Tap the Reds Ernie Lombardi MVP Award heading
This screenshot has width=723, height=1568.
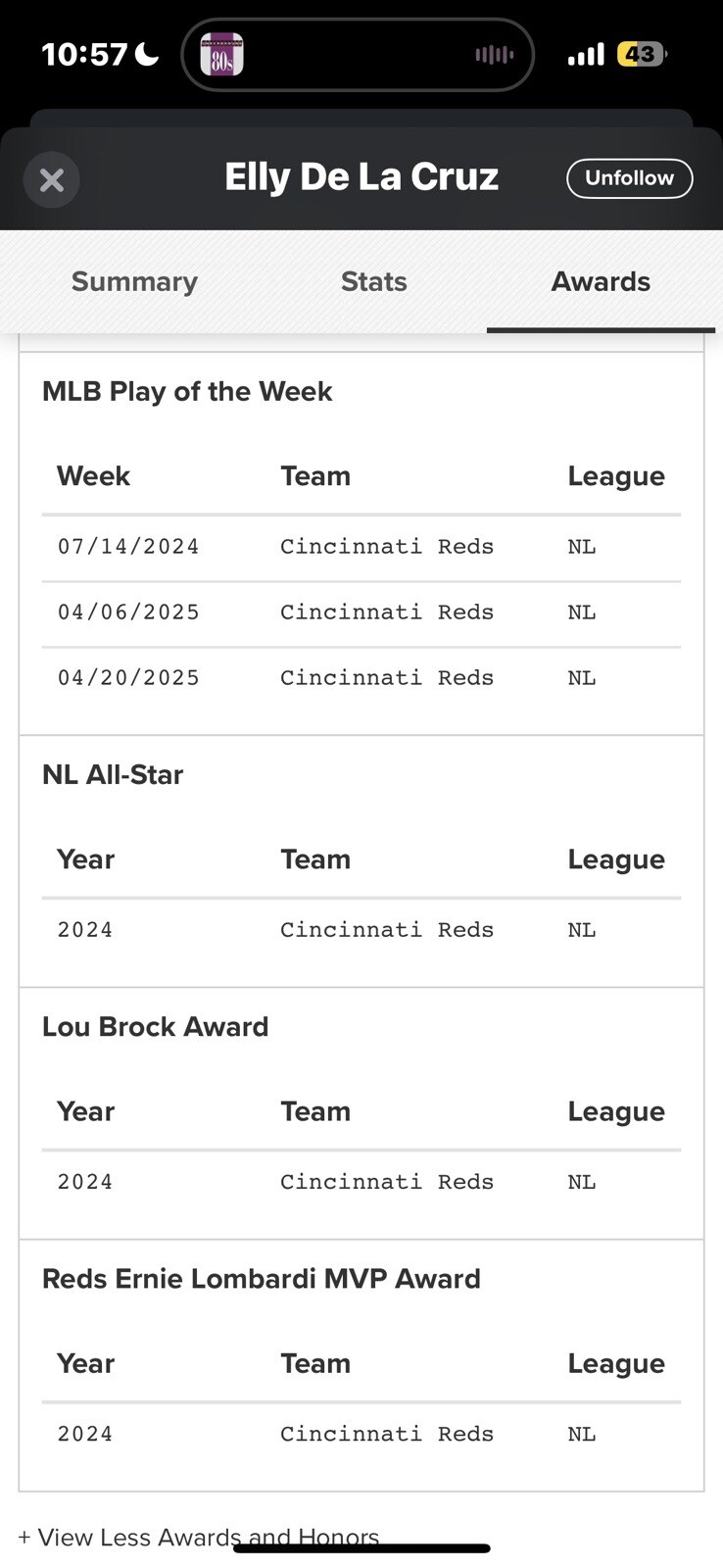[x=262, y=1279]
